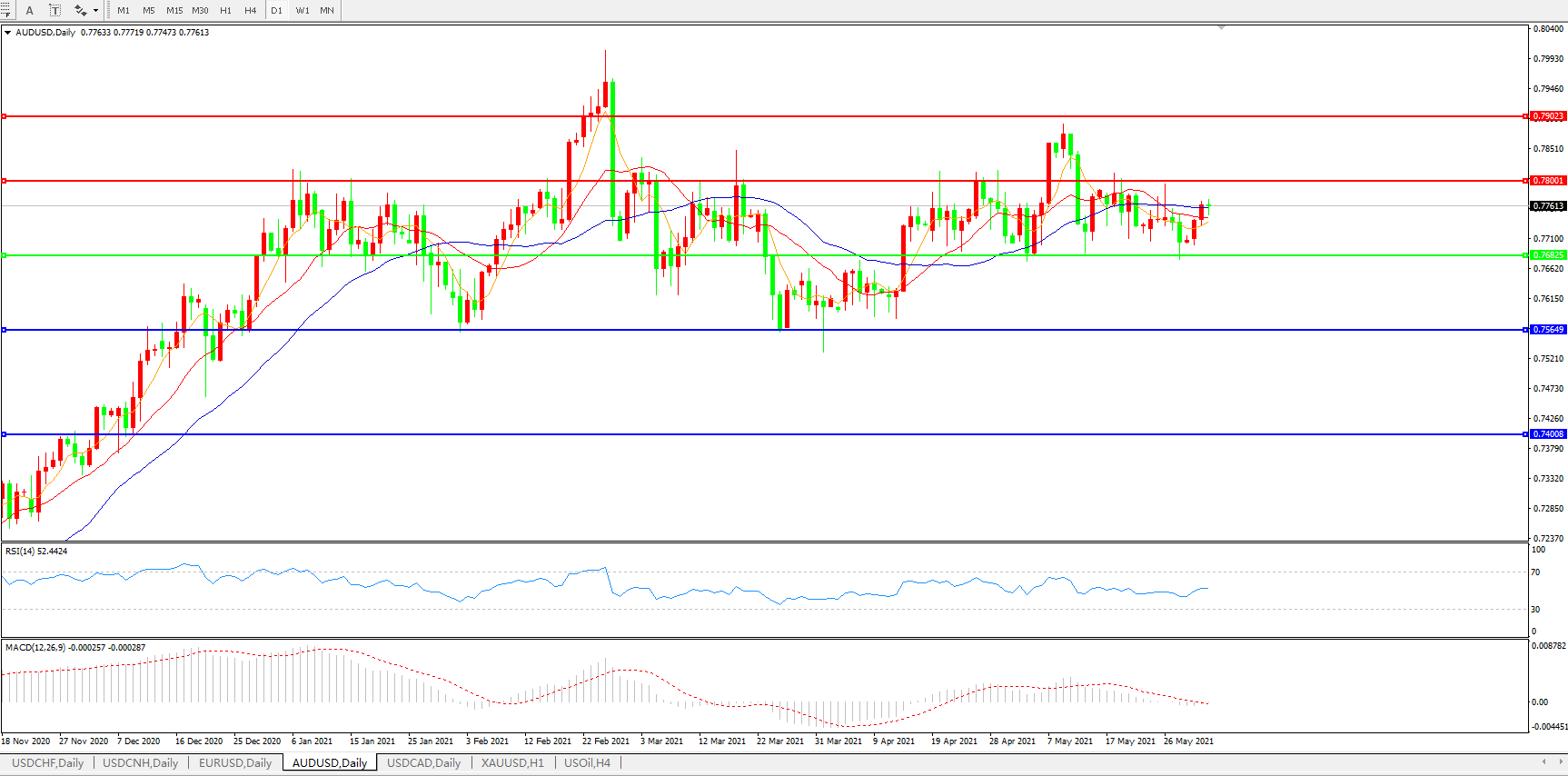Select the MN monthly timeframe
This screenshot has width=1568, height=776.
[327, 10]
